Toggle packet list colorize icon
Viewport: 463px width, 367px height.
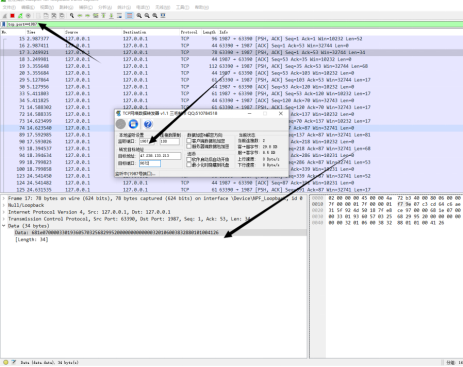click(129, 16)
